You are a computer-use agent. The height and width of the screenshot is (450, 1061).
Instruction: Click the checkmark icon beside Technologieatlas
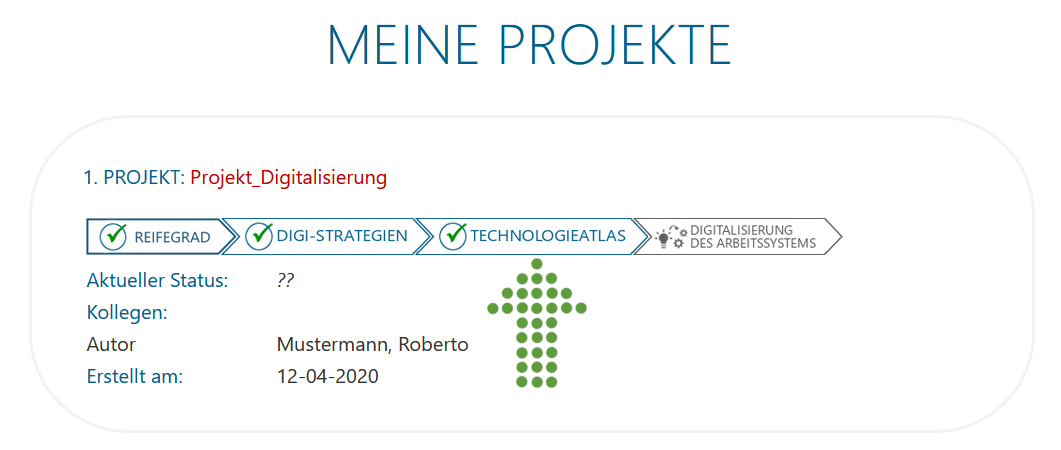[x=453, y=235]
